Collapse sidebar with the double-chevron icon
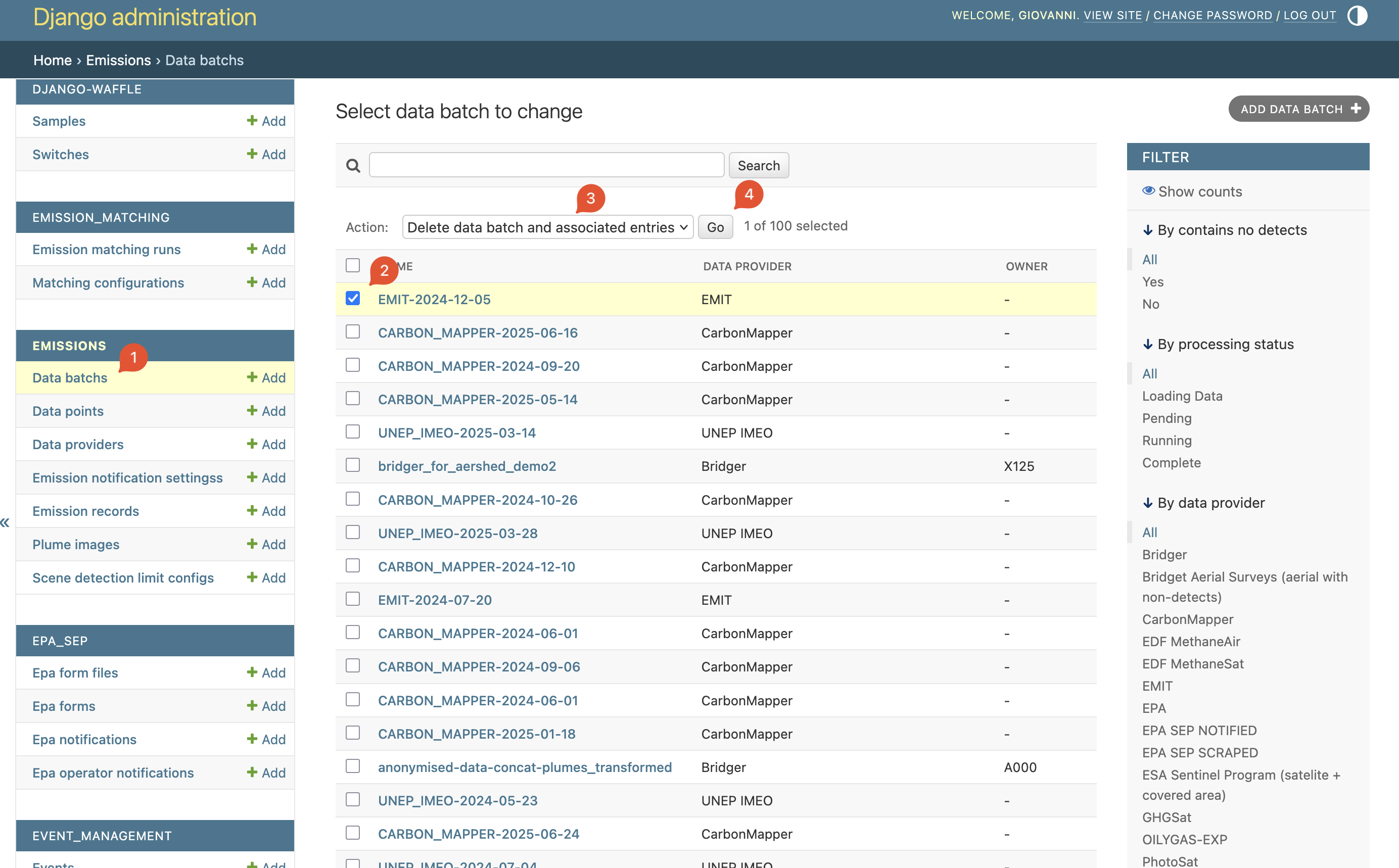The image size is (1399, 868). pyautogui.click(x=5, y=522)
